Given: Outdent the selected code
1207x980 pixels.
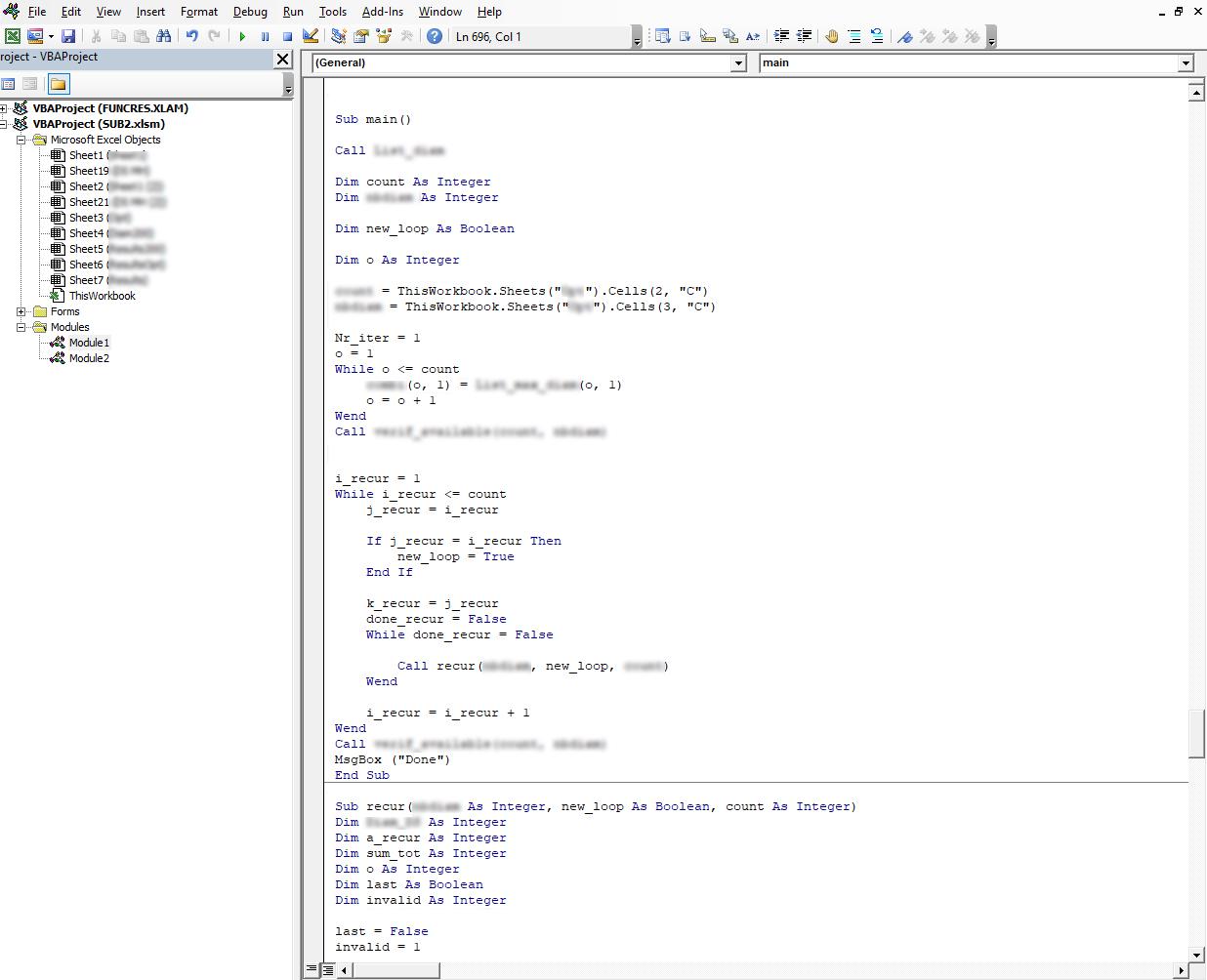Looking at the screenshot, I should click(804, 36).
